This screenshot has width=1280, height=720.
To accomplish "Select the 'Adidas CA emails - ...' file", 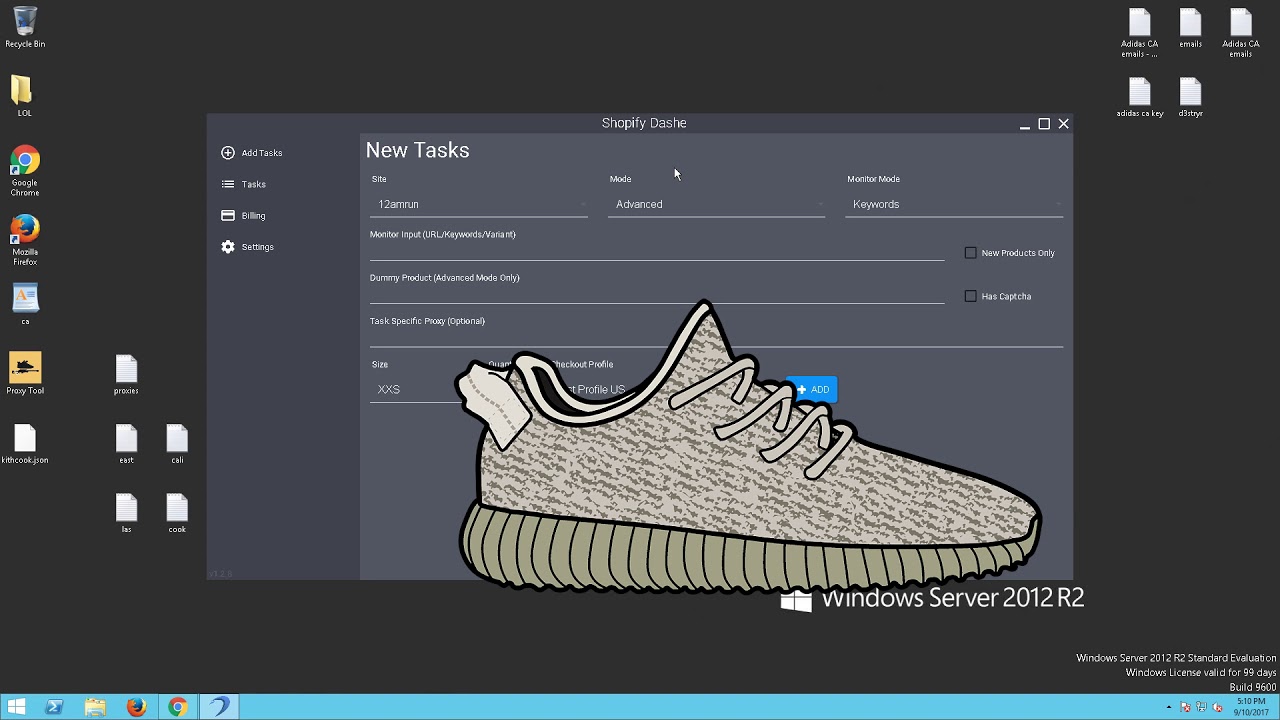I will click(x=1139, y=32).
